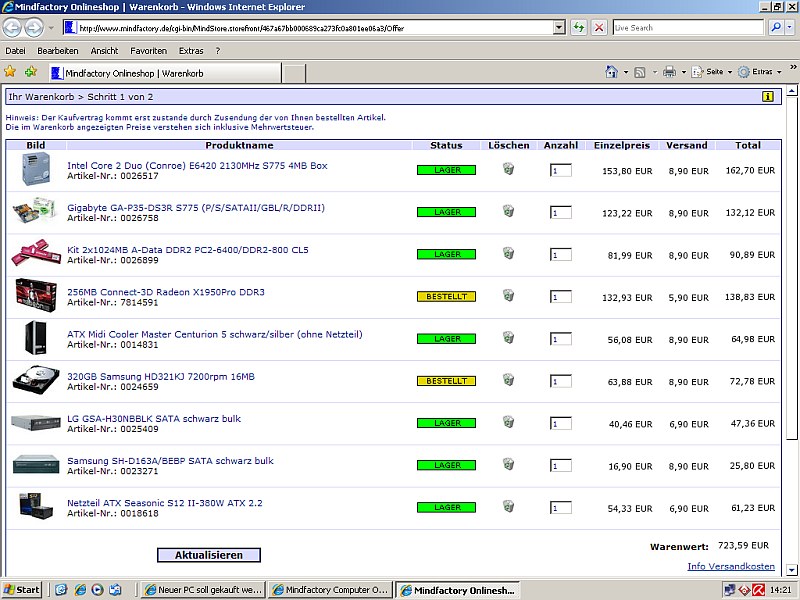Image resolution: width=800 pixels, height=600 pixels.
Task: Open the address bar URL dropdown
Action: [x=559, y=28]
